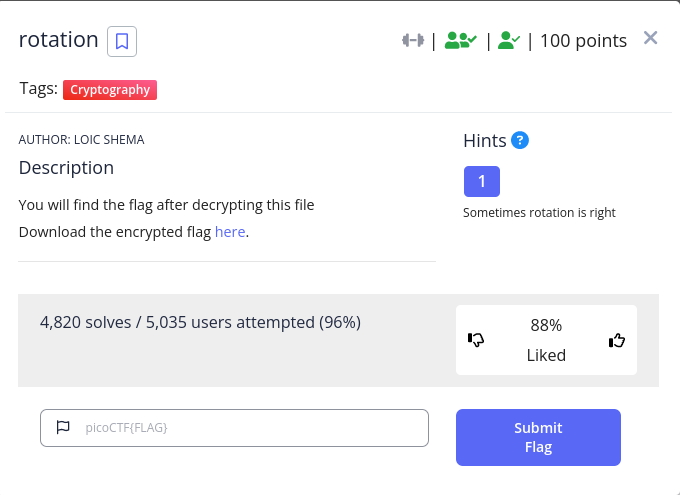Image resolution: width=680 pixels, height=495 pixels.
Task: Submit the flag with Submit Flag button
Action: point(538,437)
